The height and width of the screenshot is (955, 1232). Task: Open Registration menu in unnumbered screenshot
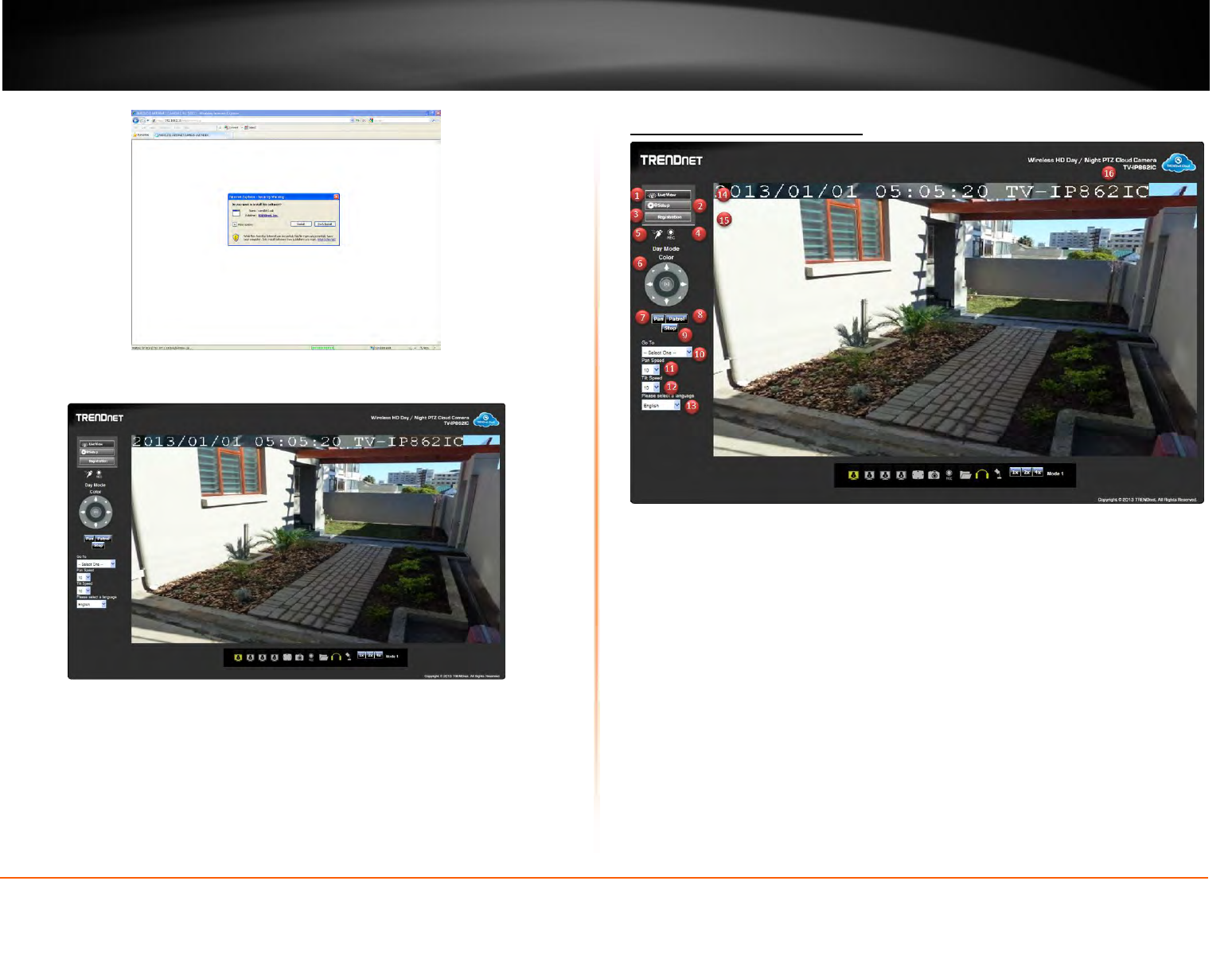click(96, 461)
